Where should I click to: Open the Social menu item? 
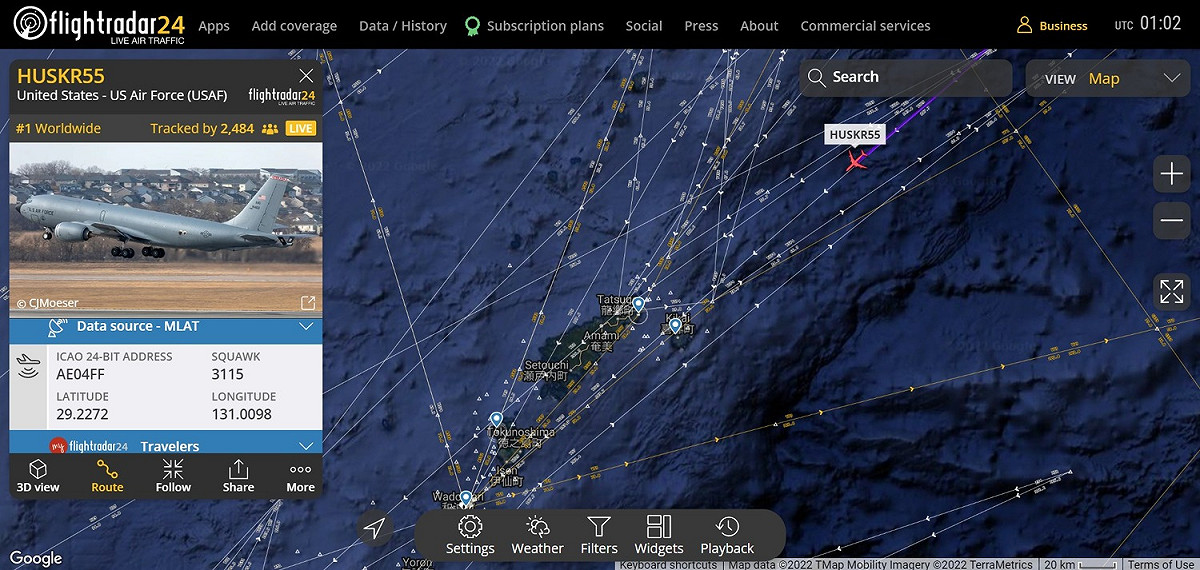click(644, 26)
